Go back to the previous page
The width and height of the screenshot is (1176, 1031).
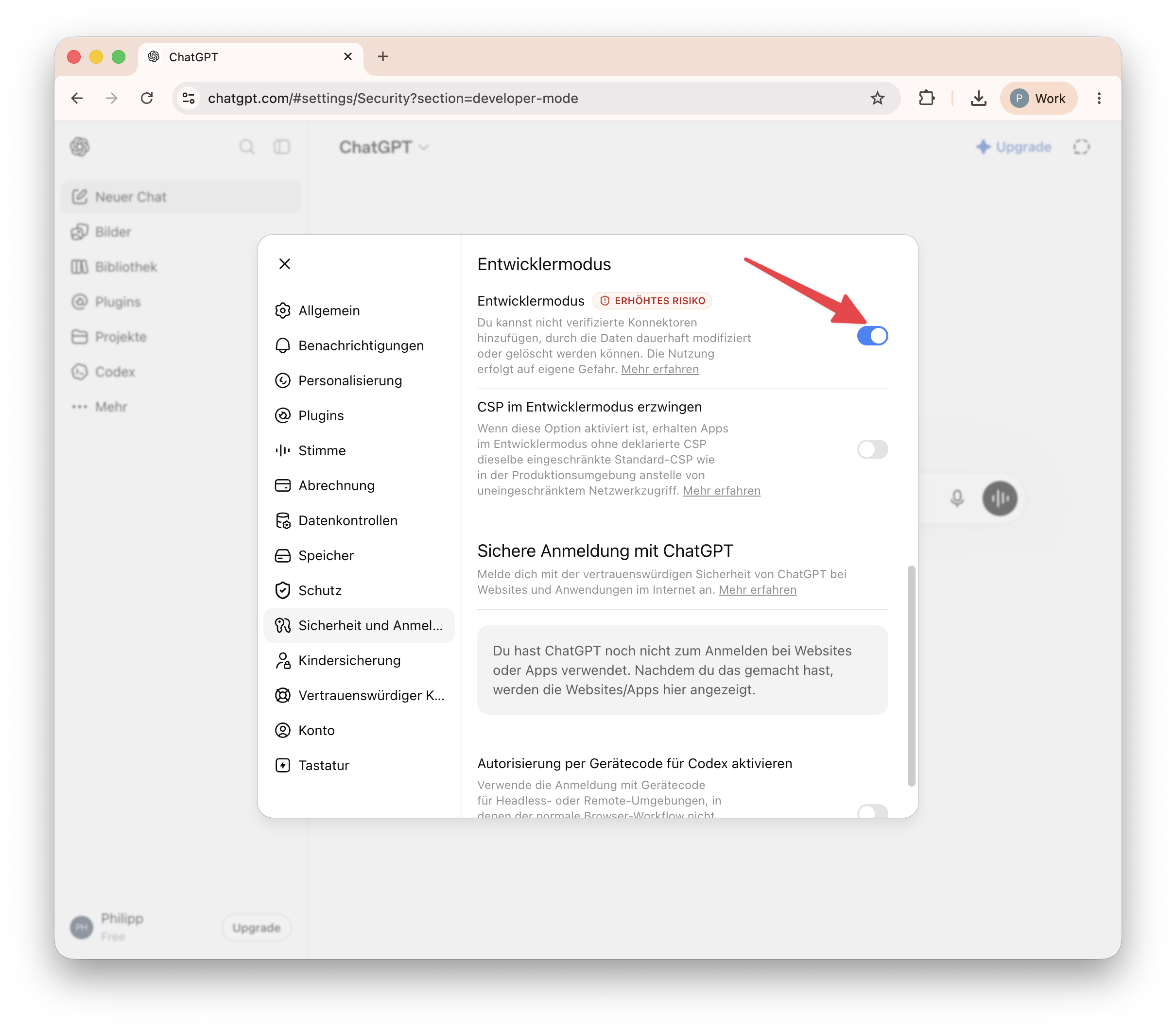click(x=77, y=98)
